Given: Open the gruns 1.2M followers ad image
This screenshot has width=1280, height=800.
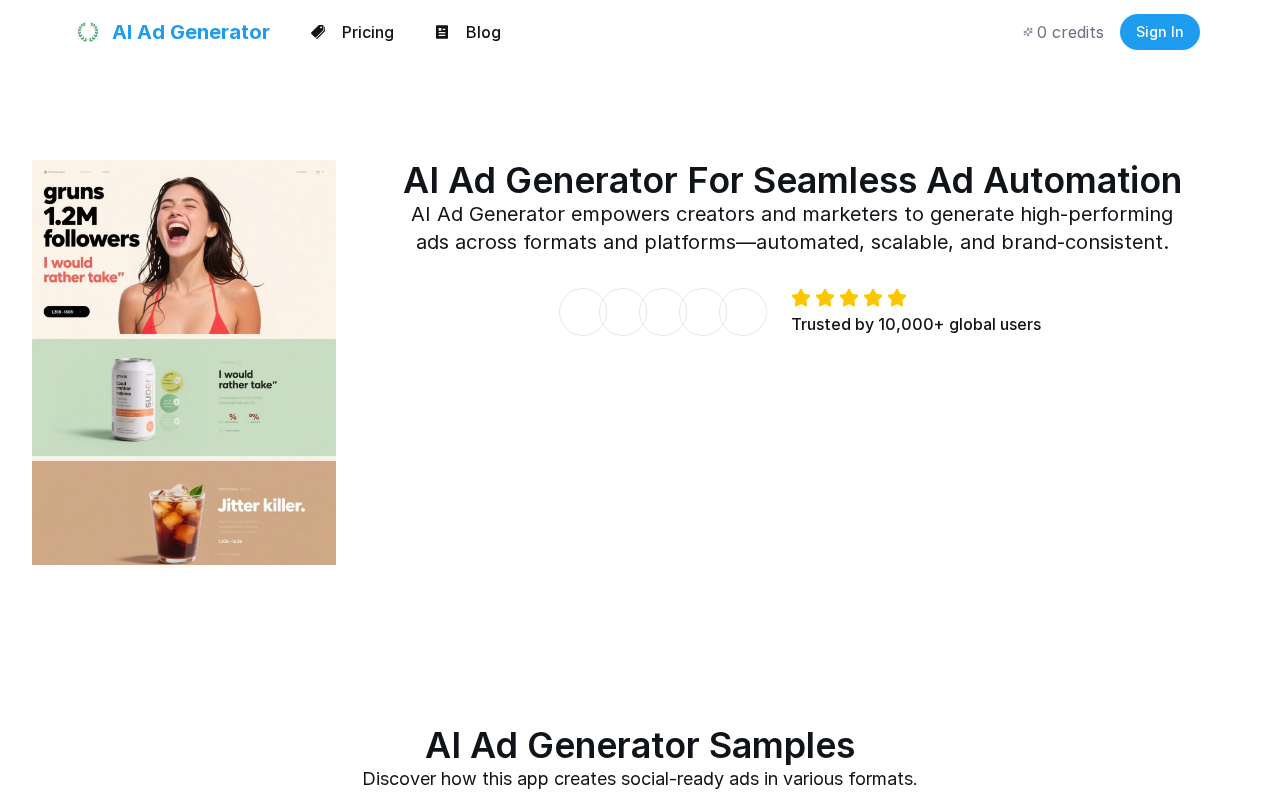Looking at the screenshot, I should pos(184,247).
